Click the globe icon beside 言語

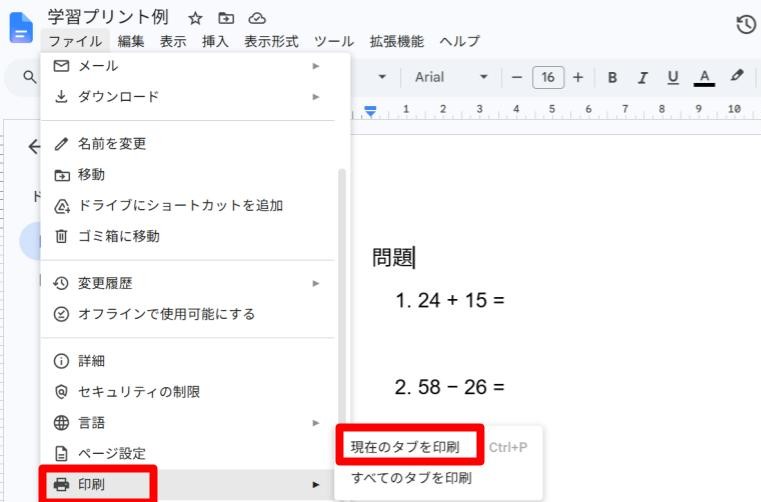61,423
